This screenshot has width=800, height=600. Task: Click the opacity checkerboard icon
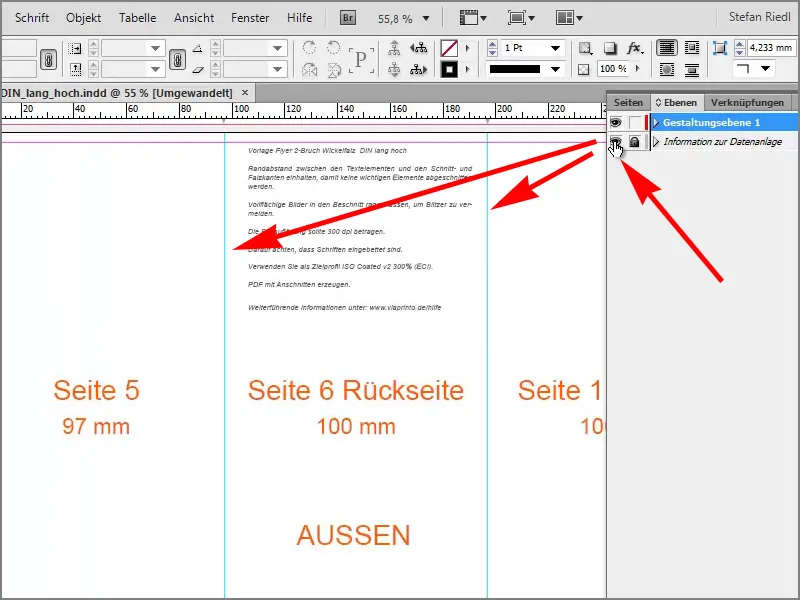584,69
